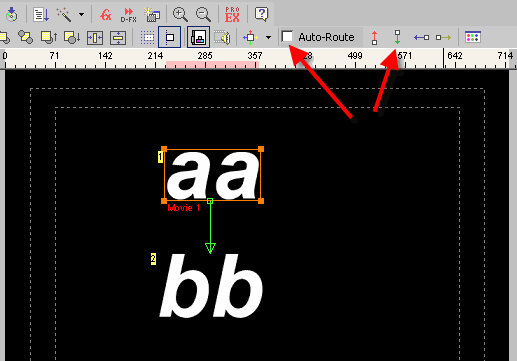This screenshot has width=517, height=361.
Task: Toggle the dotted grid display button
Action: click(x=147, y=37)
